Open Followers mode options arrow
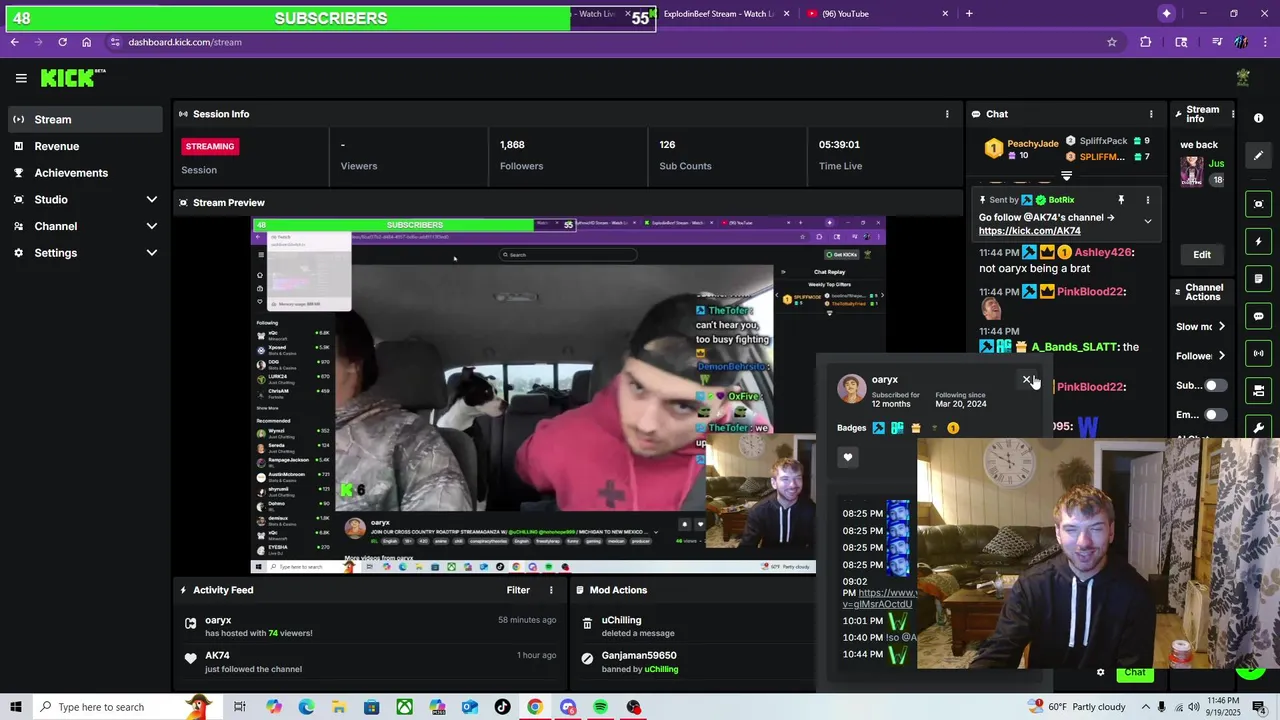Image resolution: width=1280 pixels, height=720 pixels. coord(1221,356)
